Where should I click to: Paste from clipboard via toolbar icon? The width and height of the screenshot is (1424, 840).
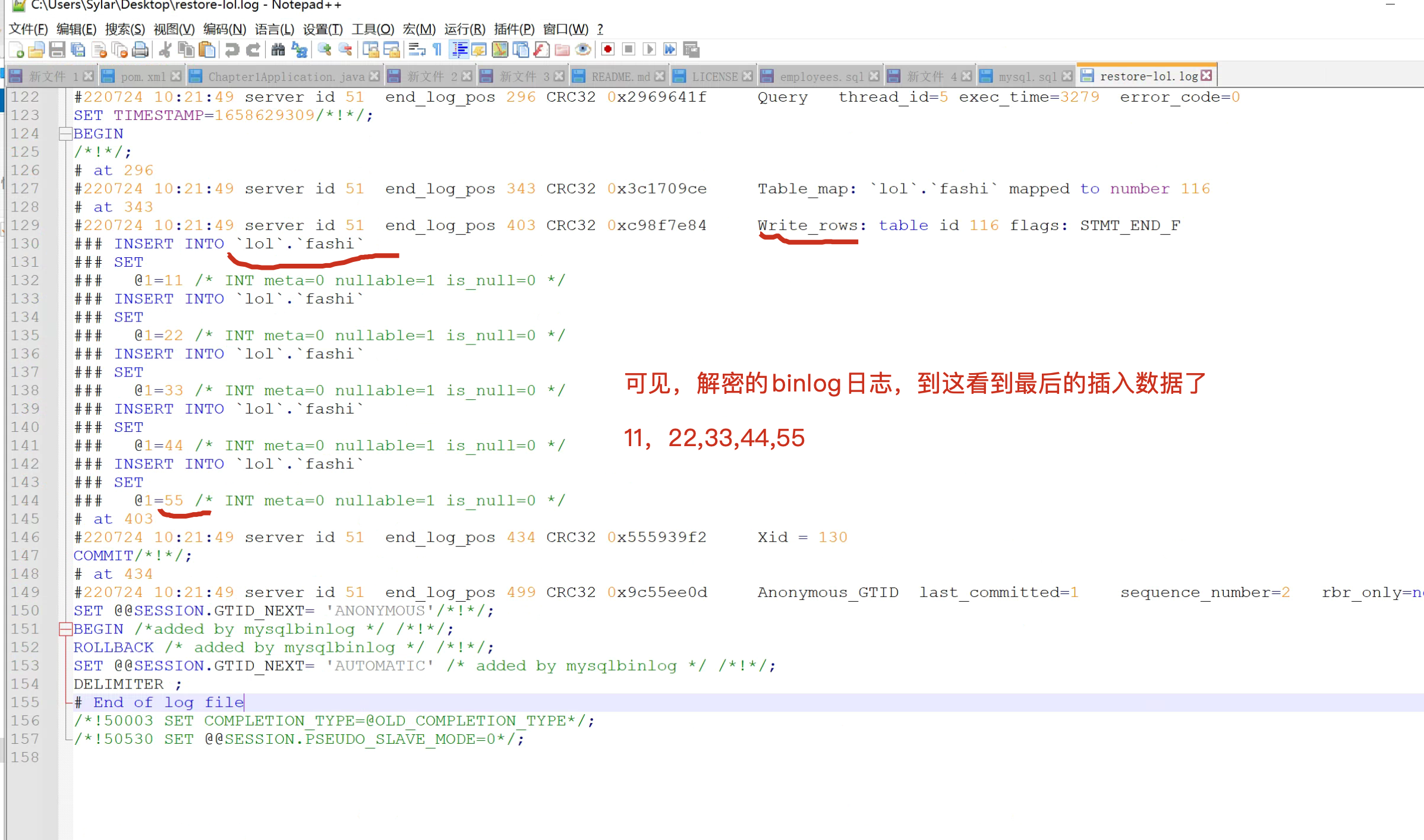[207, 50]
